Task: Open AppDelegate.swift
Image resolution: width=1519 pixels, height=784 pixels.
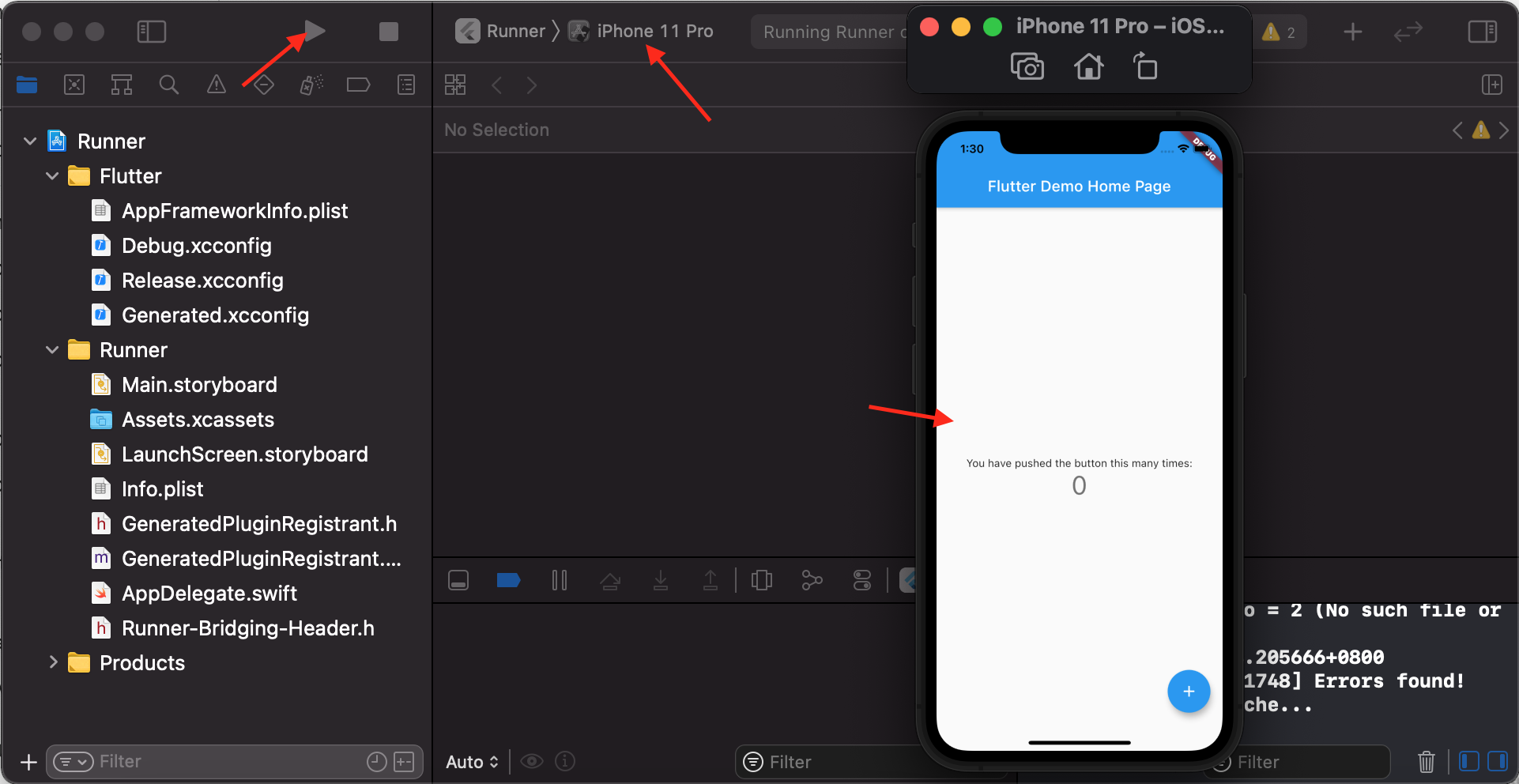Action: (x=209, y=594)
